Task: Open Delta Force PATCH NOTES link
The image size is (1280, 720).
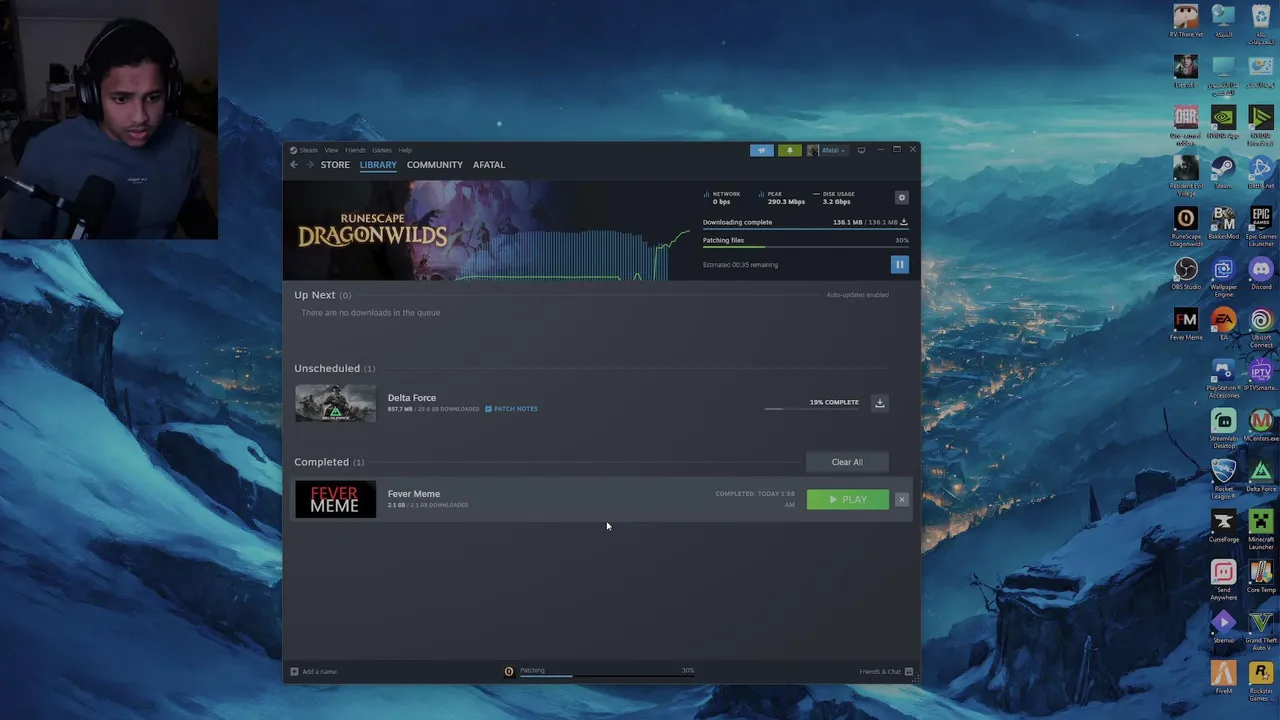Action: 511,409
